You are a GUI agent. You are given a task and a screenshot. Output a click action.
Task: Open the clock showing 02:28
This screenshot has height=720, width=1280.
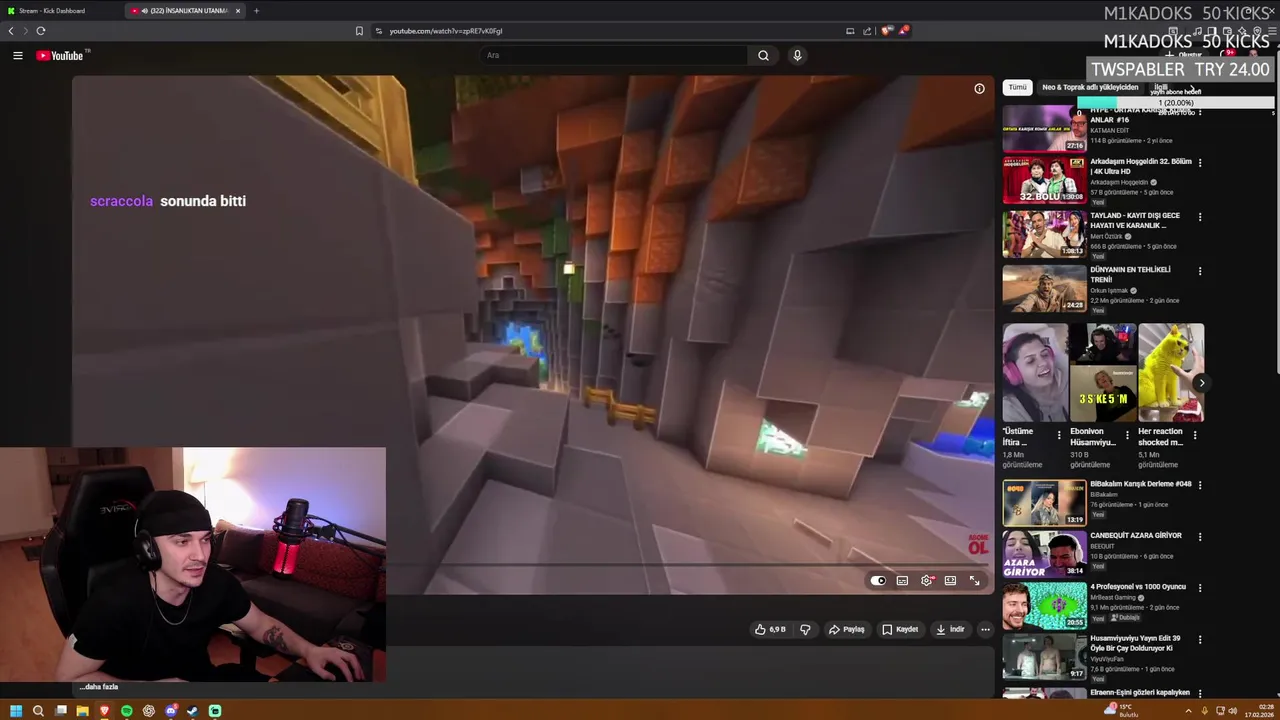pos(1261,711)
